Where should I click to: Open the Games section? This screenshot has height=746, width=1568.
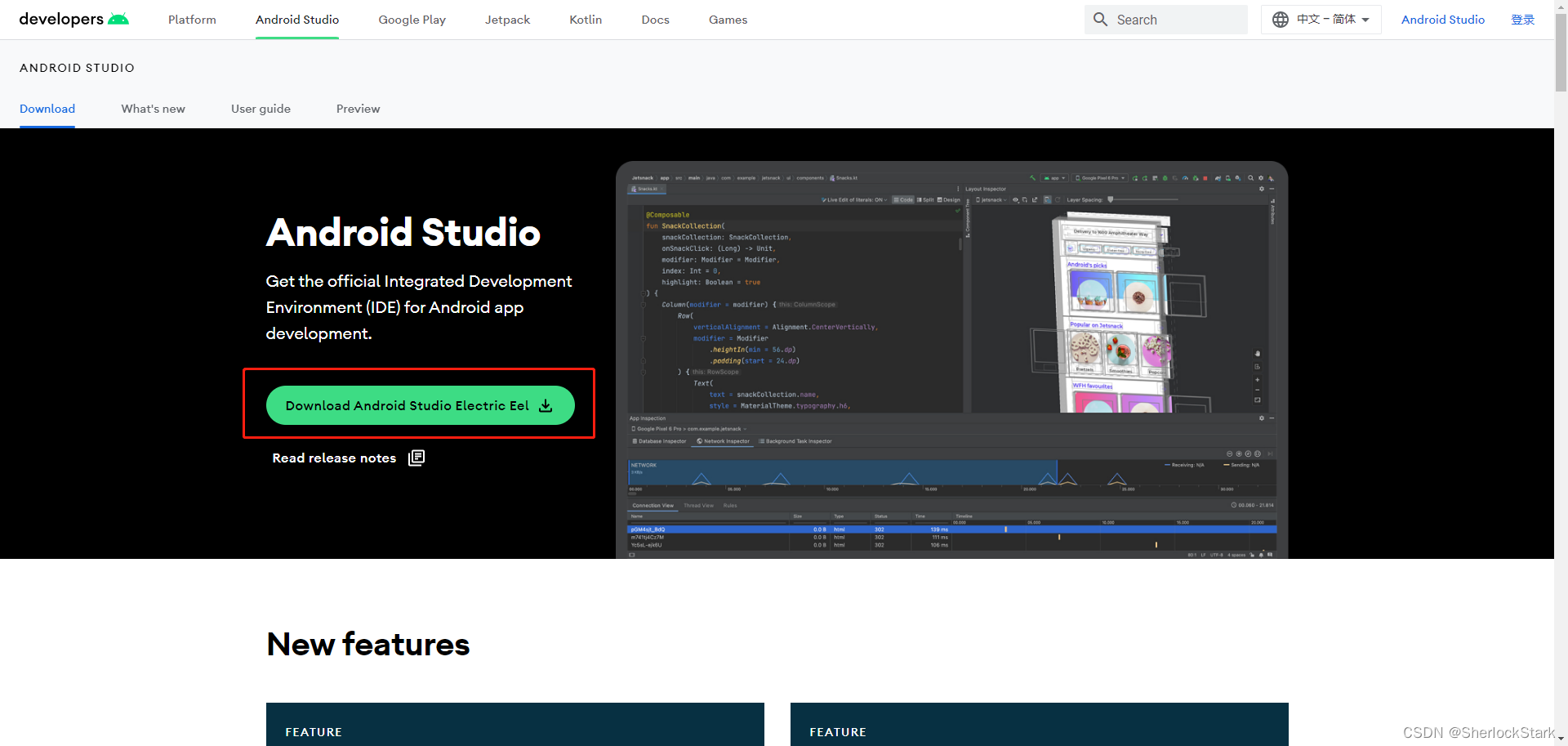(728, 20)
